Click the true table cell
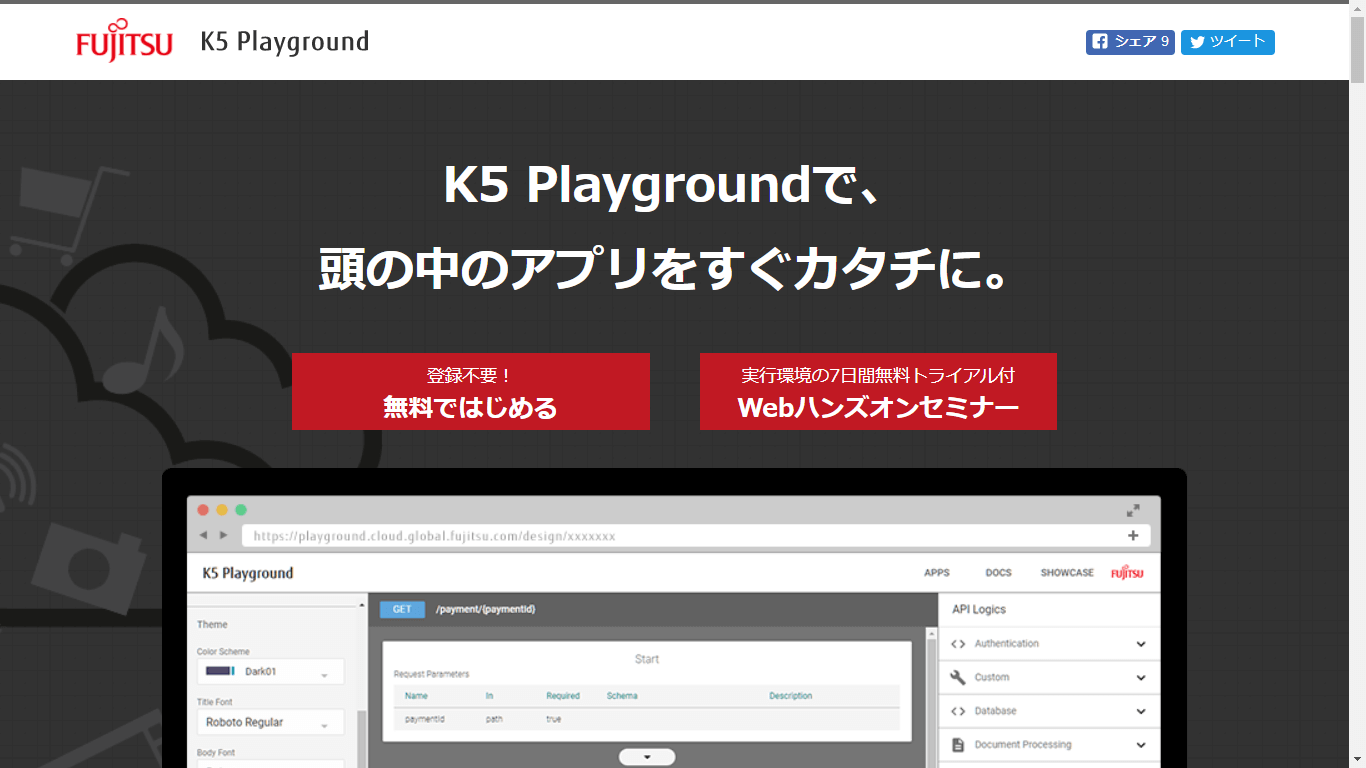This screenshot has height=768, width=1366. [553, 719]
